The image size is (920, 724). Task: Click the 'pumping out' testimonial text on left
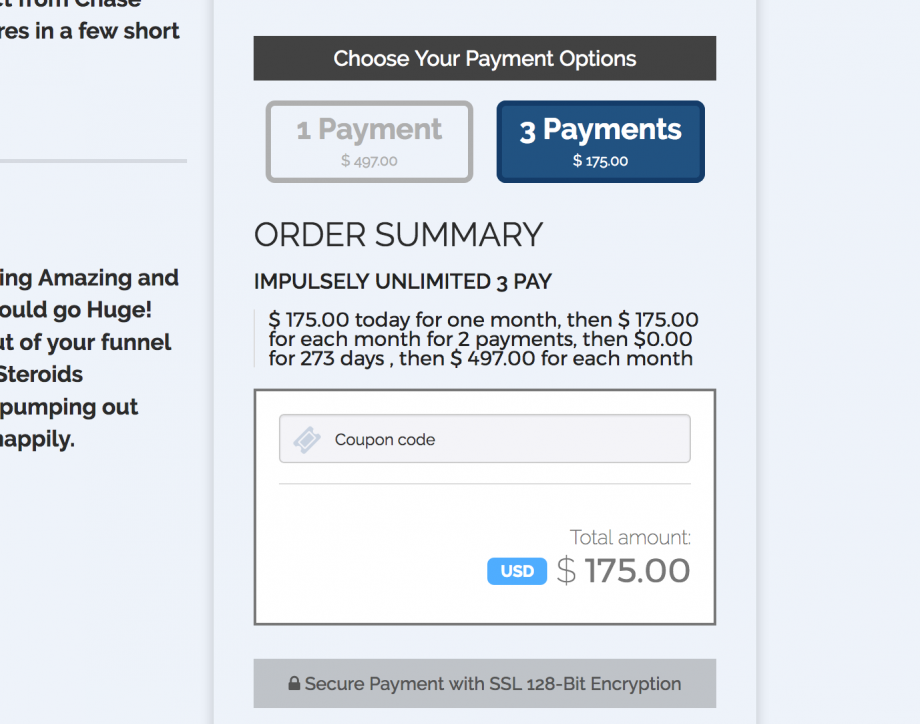70,407
